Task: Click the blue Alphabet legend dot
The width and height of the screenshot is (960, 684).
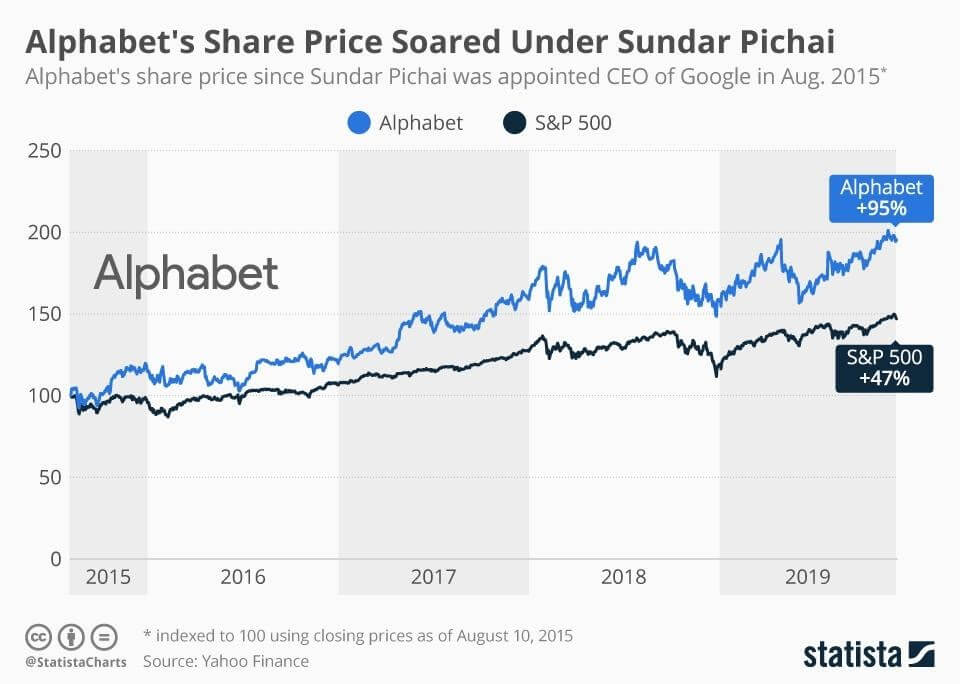Action: coord(359,122)
